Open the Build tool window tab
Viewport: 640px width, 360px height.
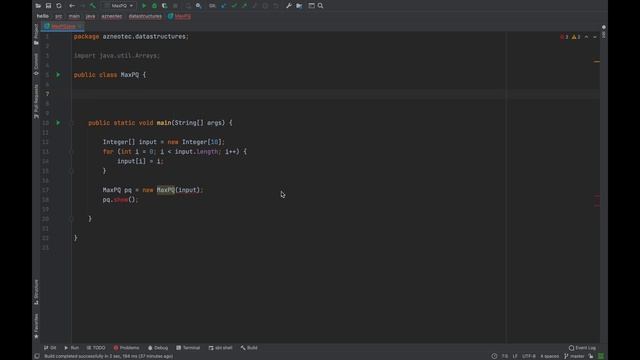click(249, 348)
